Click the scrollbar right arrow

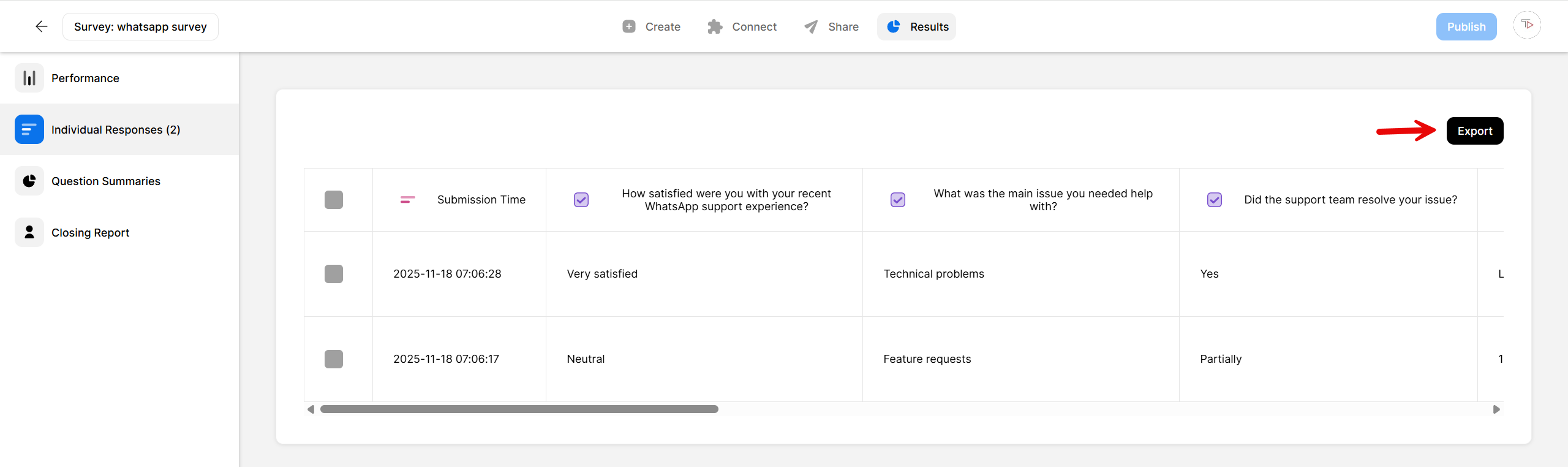pyautogui.click(x=1496, y=409)
